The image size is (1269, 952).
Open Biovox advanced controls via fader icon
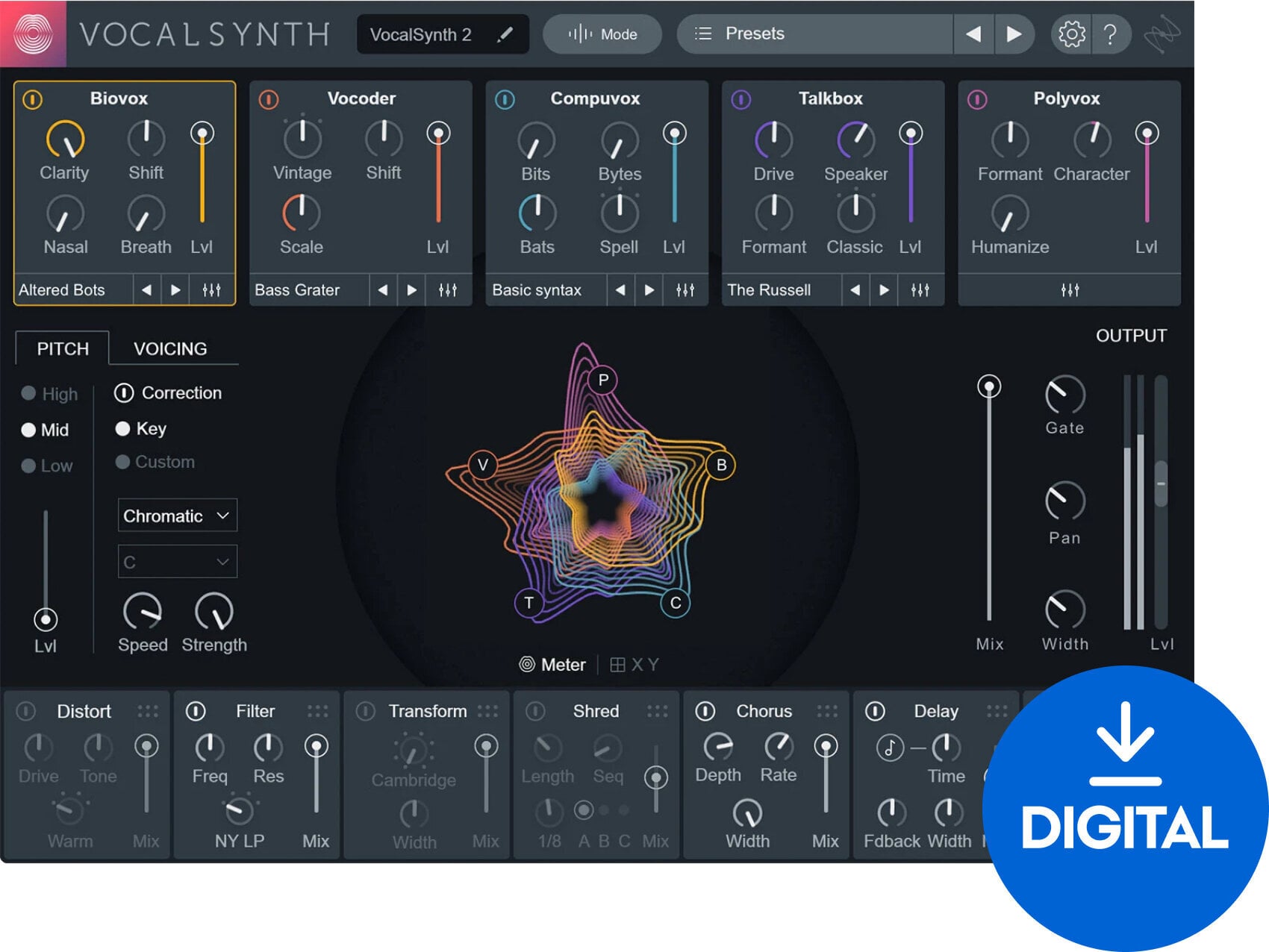pos(211,290)
